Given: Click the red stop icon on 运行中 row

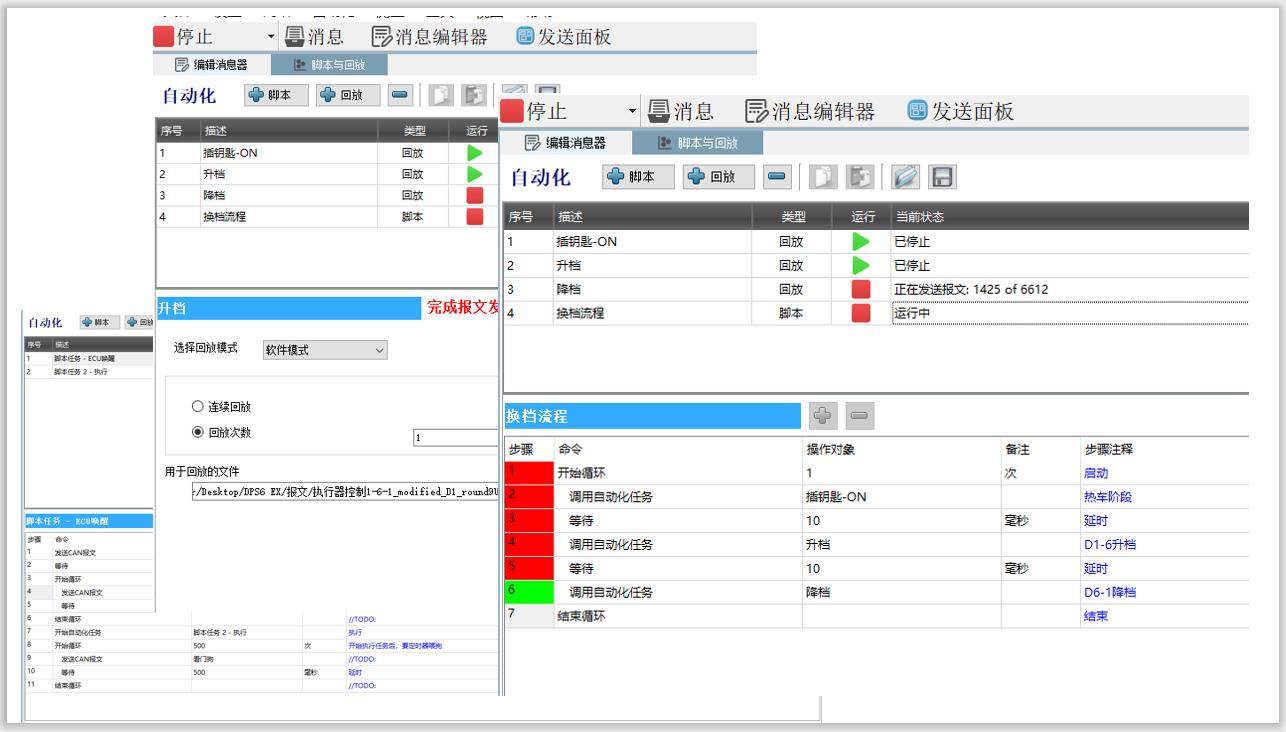Looking at the screenshot, I should click(x=860, y=313).
